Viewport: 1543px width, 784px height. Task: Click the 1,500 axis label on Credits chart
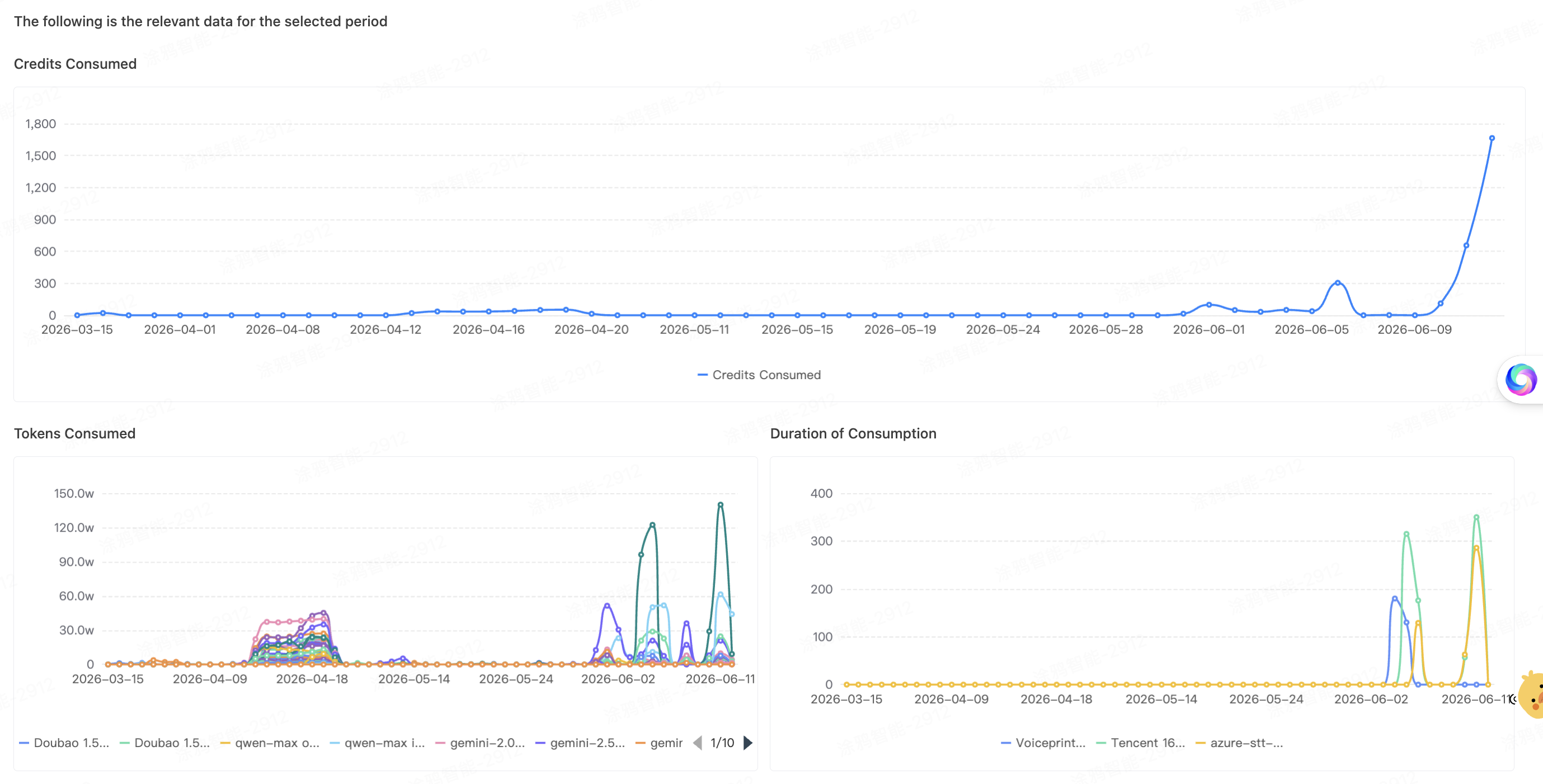[40, 155]
